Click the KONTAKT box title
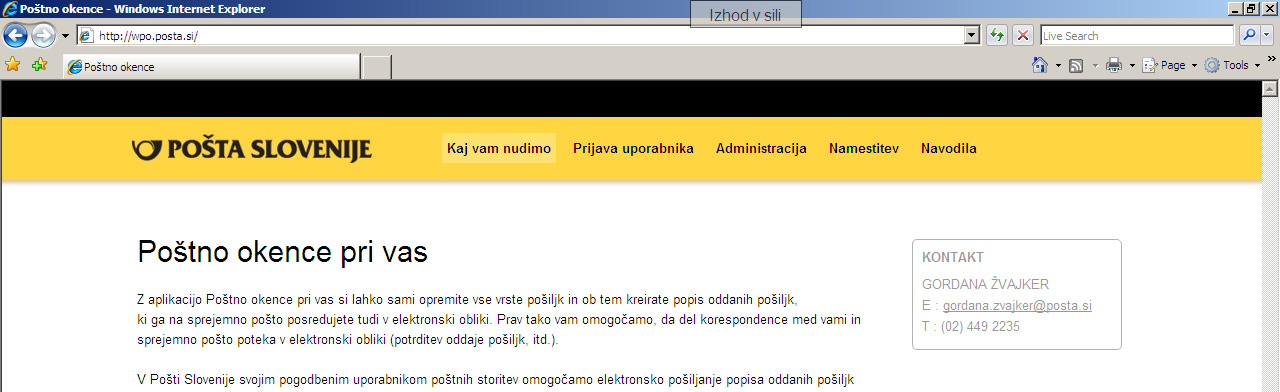 click(953, 257)
